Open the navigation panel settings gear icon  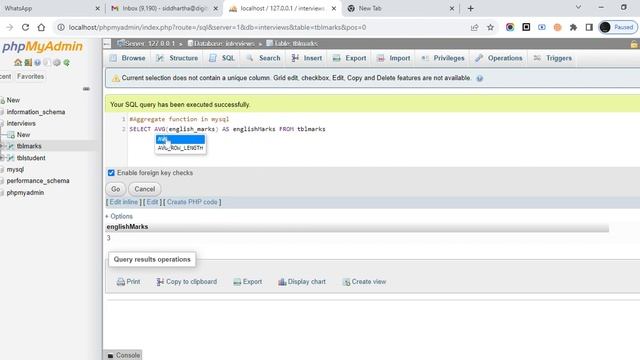pos(57,62)
